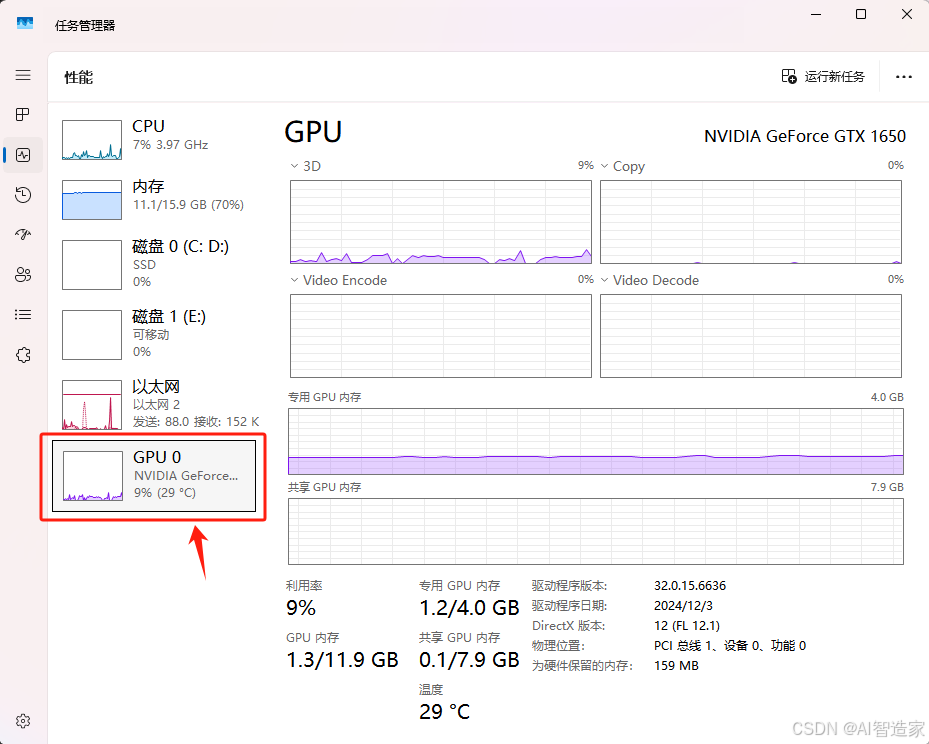Click the Task Manager app icon
Viewport: 929px width, 744px height.
tap(25, 24)
